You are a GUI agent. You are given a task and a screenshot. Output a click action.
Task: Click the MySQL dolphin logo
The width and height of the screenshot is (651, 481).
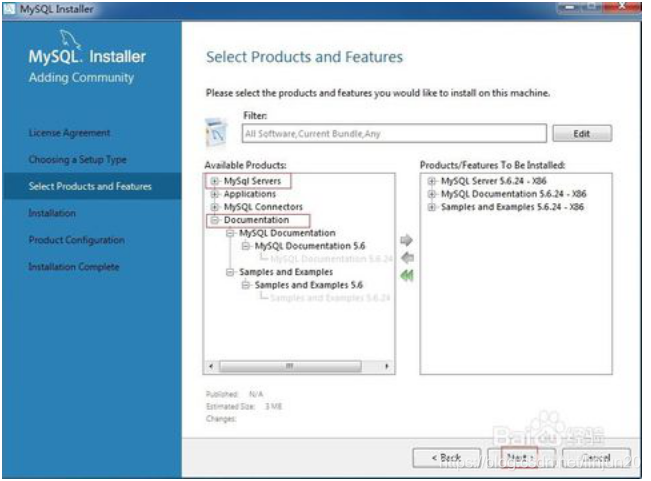tap(69, 40)
